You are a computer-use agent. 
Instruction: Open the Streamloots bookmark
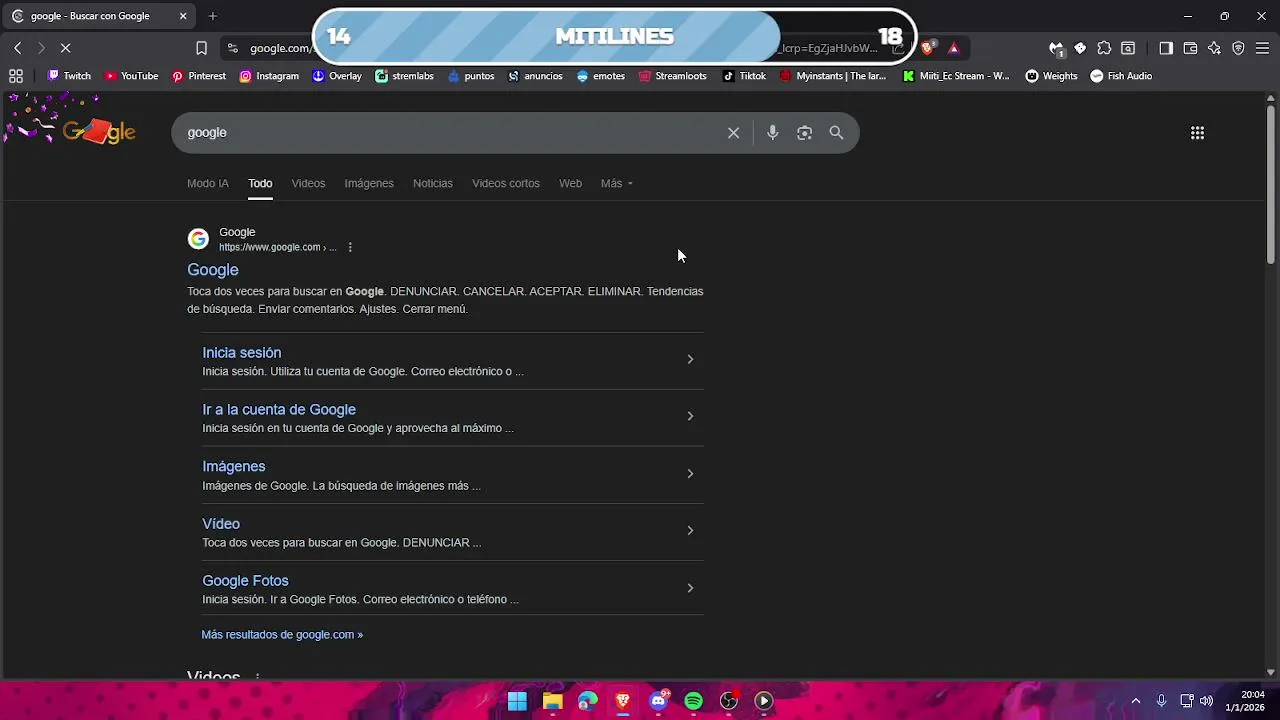click(672, 76)
